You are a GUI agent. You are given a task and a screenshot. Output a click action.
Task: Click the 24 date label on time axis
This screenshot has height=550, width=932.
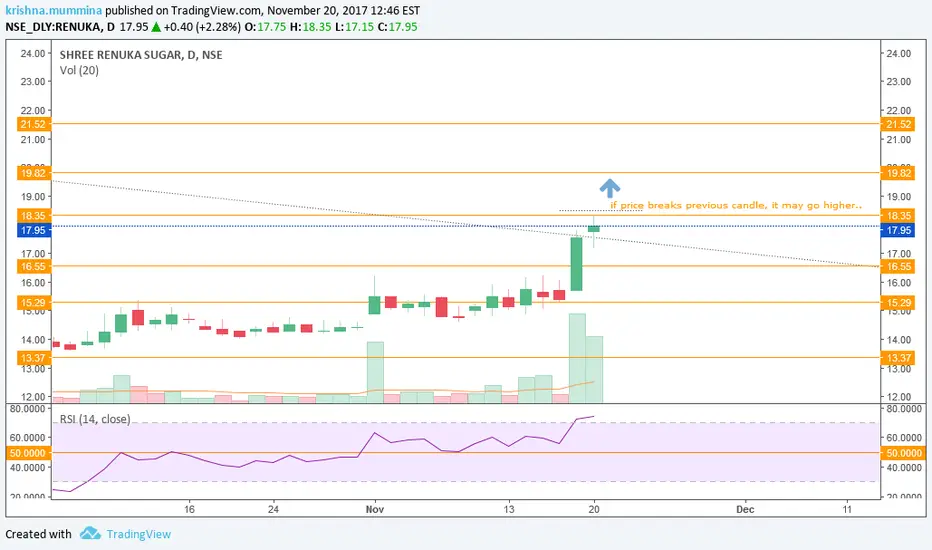coord(273,509)
